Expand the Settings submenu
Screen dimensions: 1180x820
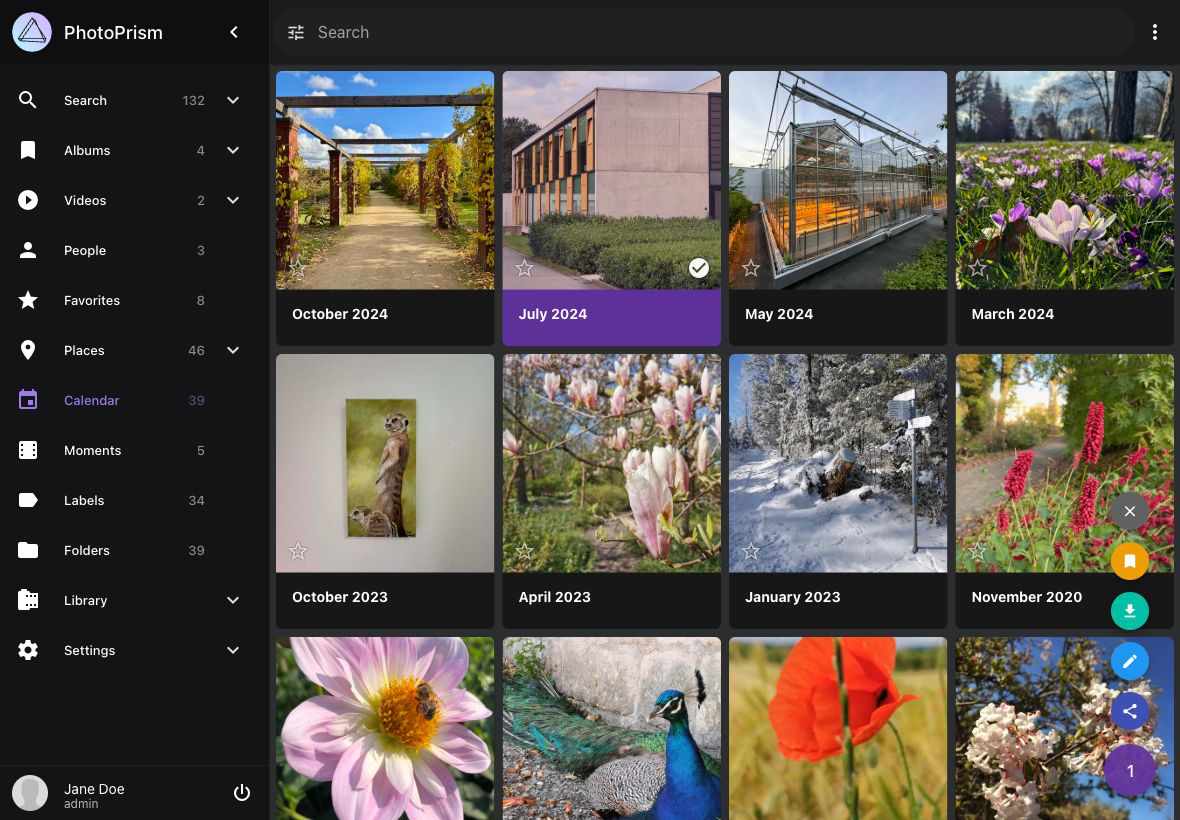[x=233, y=650]
